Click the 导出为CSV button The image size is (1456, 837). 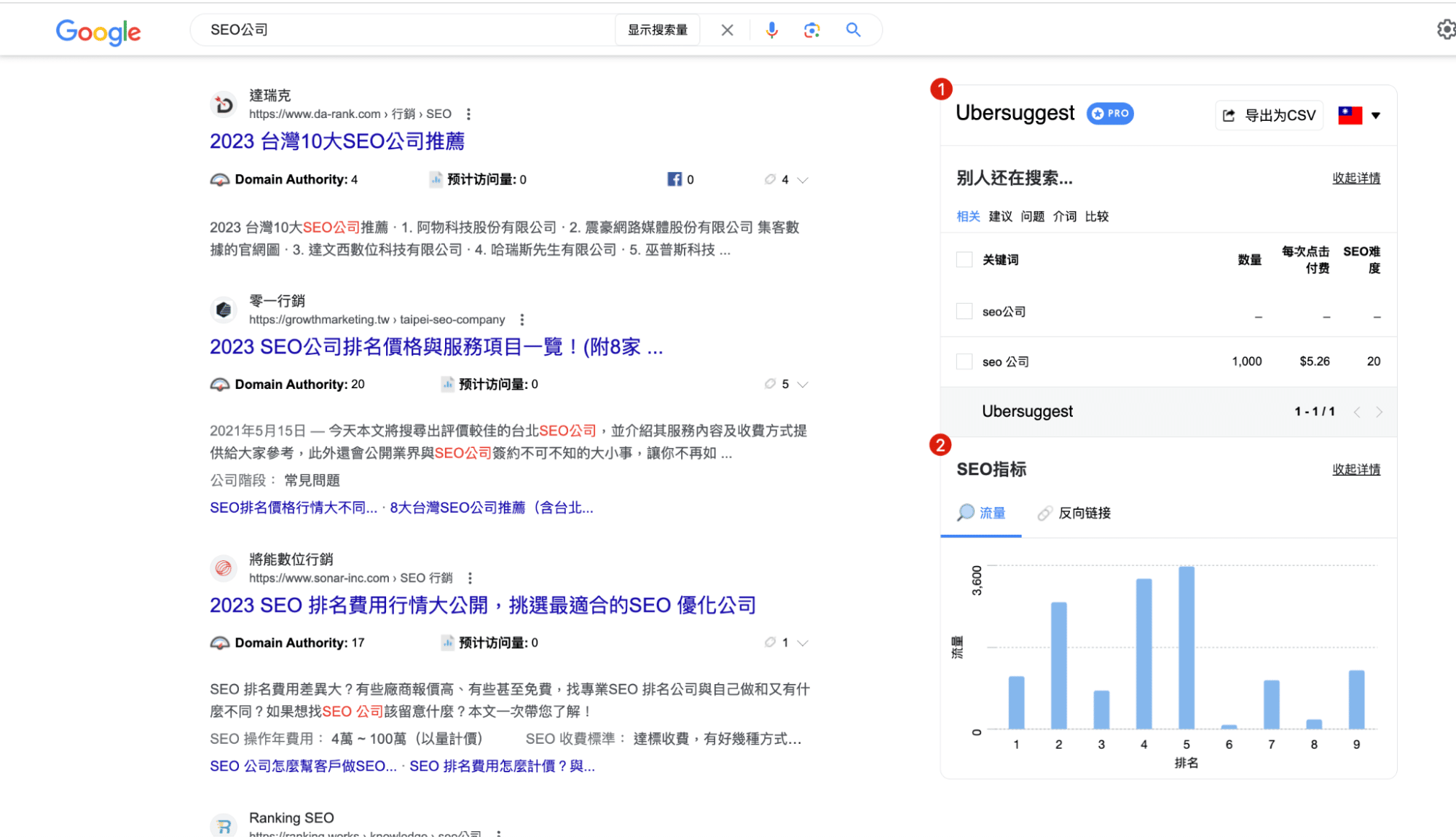point(1269,115)
